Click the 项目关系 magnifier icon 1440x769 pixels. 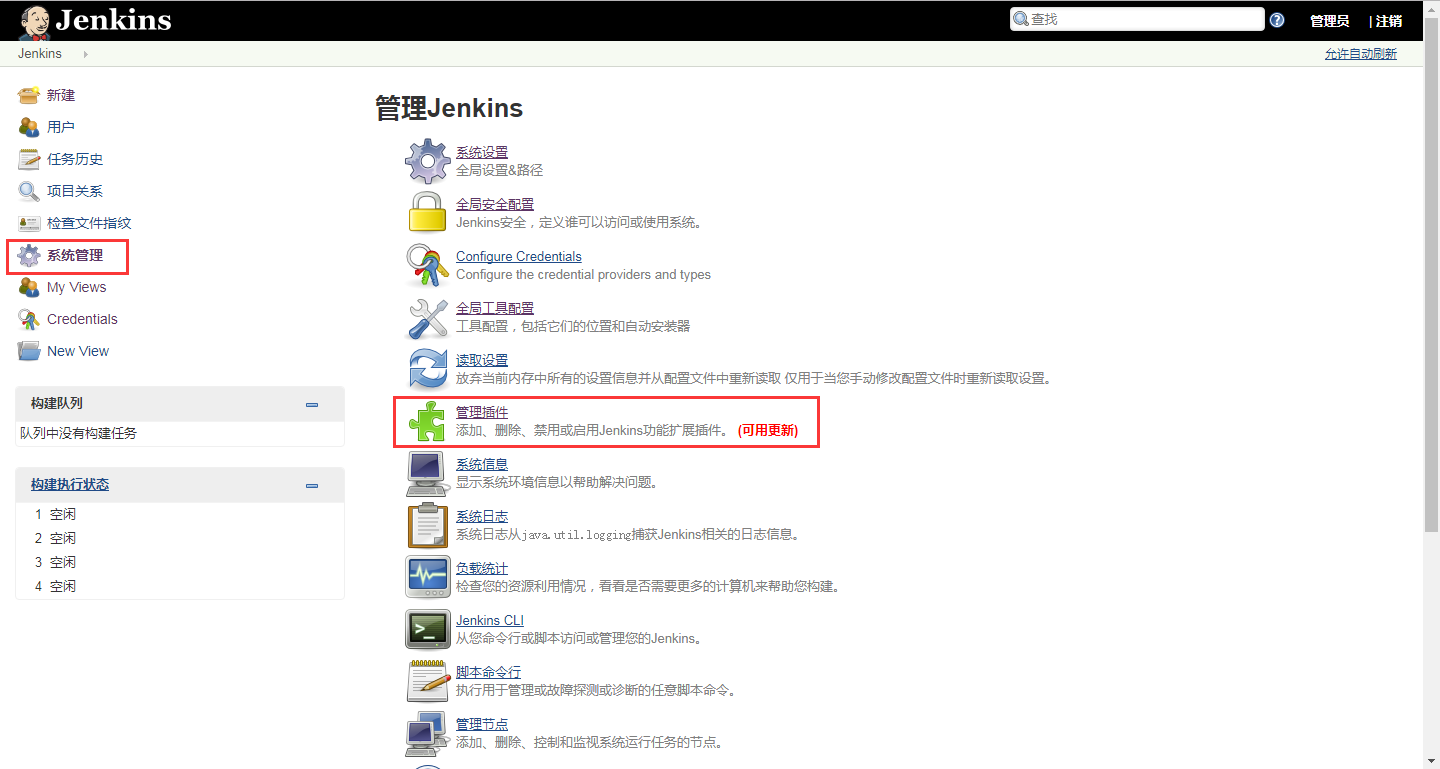pos(29,191)
